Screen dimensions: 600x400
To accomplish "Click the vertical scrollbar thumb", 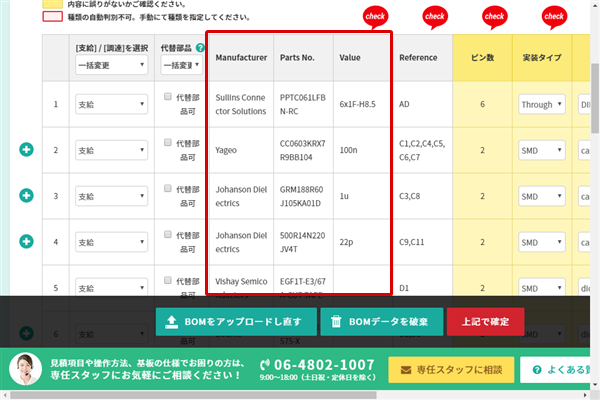I will (x=595, y=98).
